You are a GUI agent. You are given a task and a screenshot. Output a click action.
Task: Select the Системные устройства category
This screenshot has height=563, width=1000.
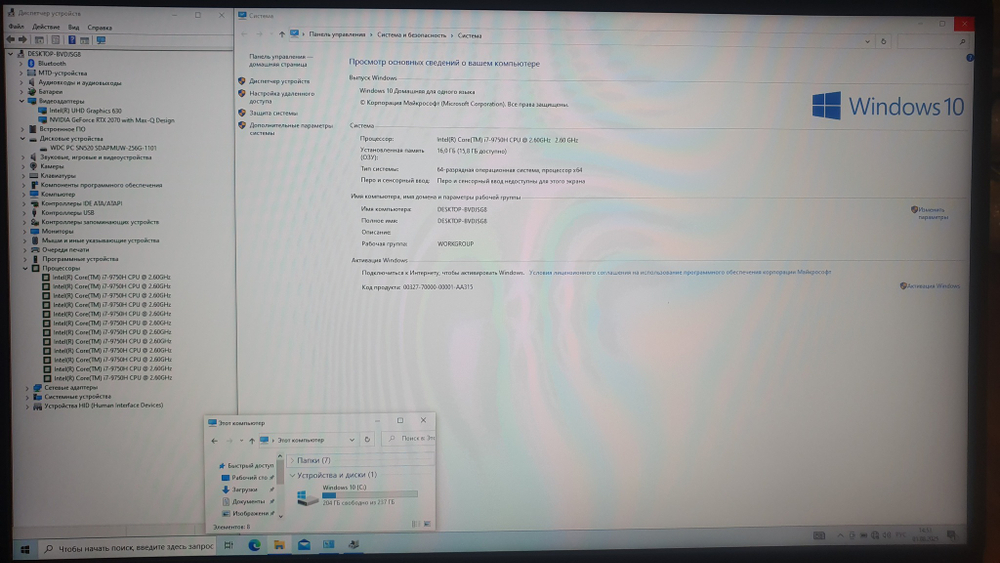77,396
